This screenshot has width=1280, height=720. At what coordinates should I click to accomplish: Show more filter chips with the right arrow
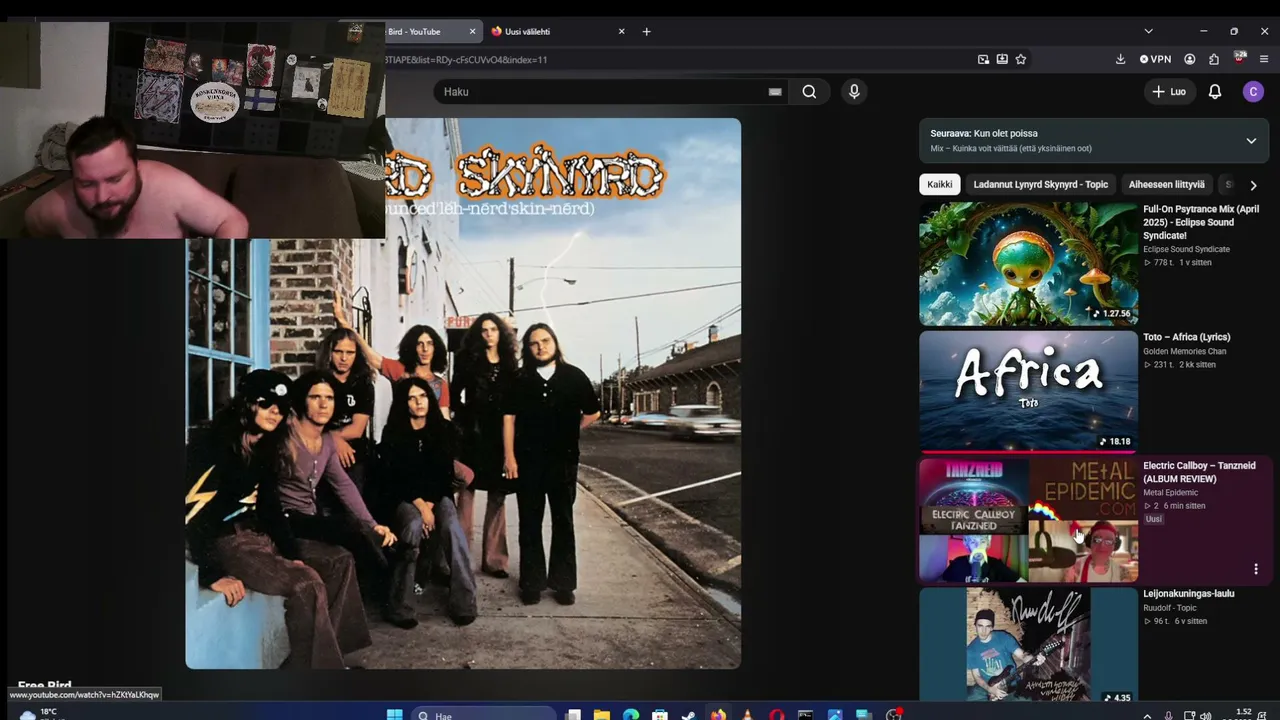tap(1253, 185)
